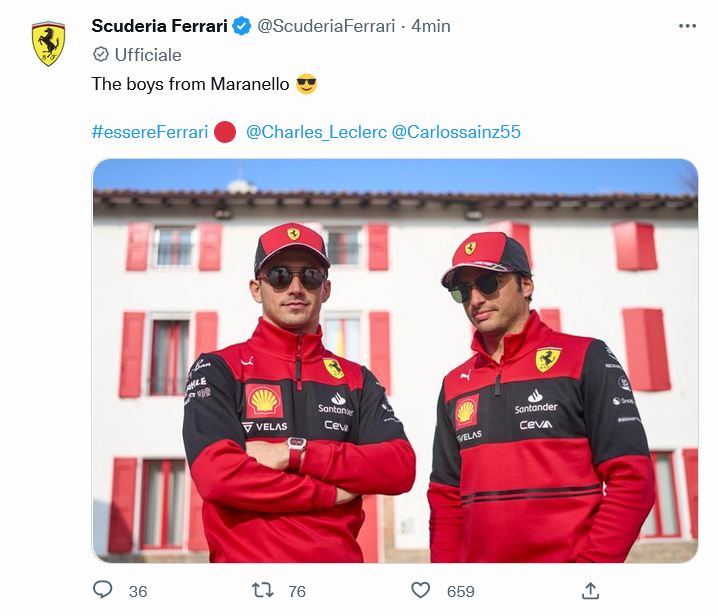Open the tweet's three-dot More menu
This screenshot has width=718, height=616.
tap(687, 26)
